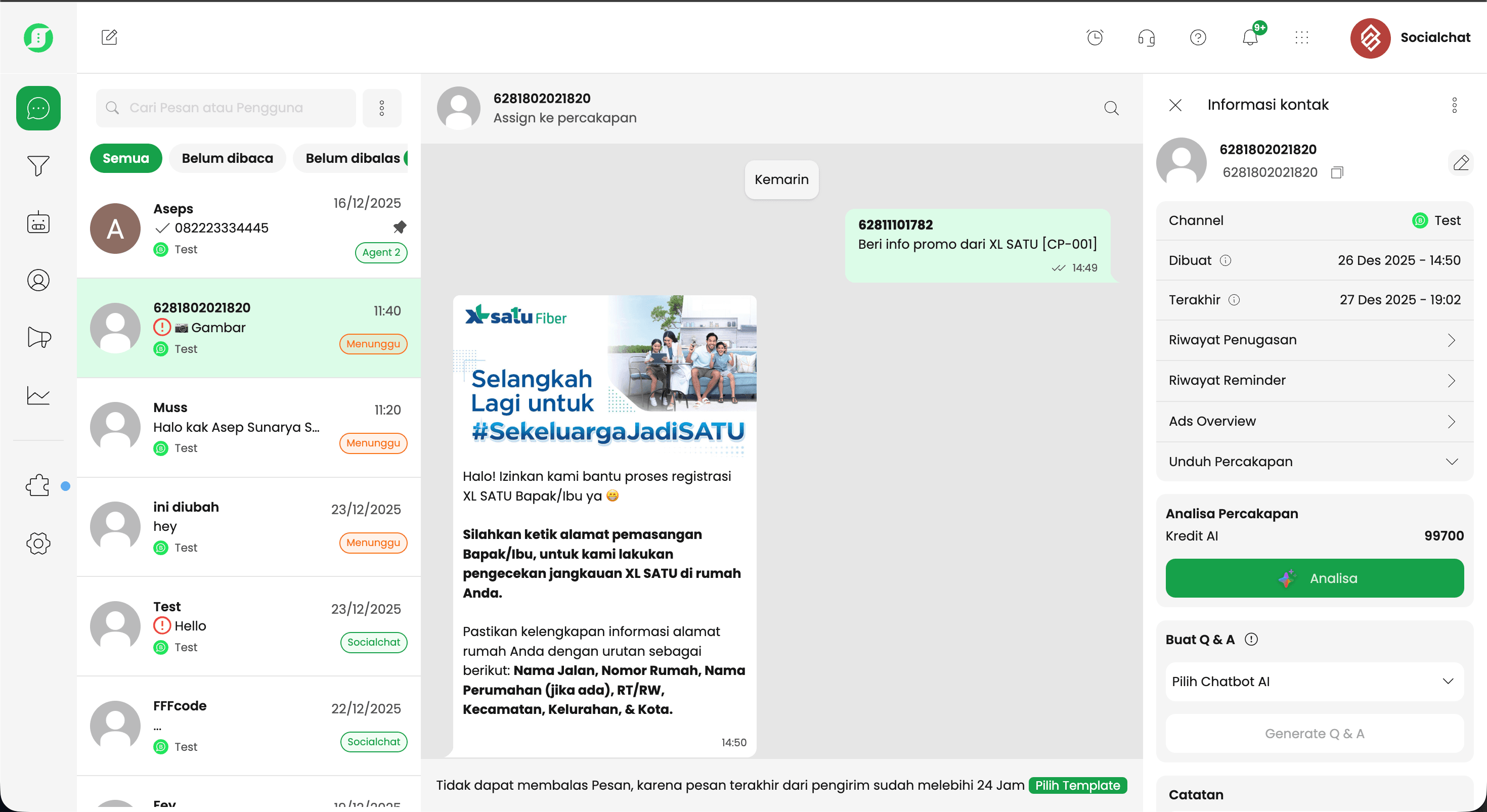Close the Informasi kontak panel
This screenshot has height=812, width=1487.
(1175, 105)
